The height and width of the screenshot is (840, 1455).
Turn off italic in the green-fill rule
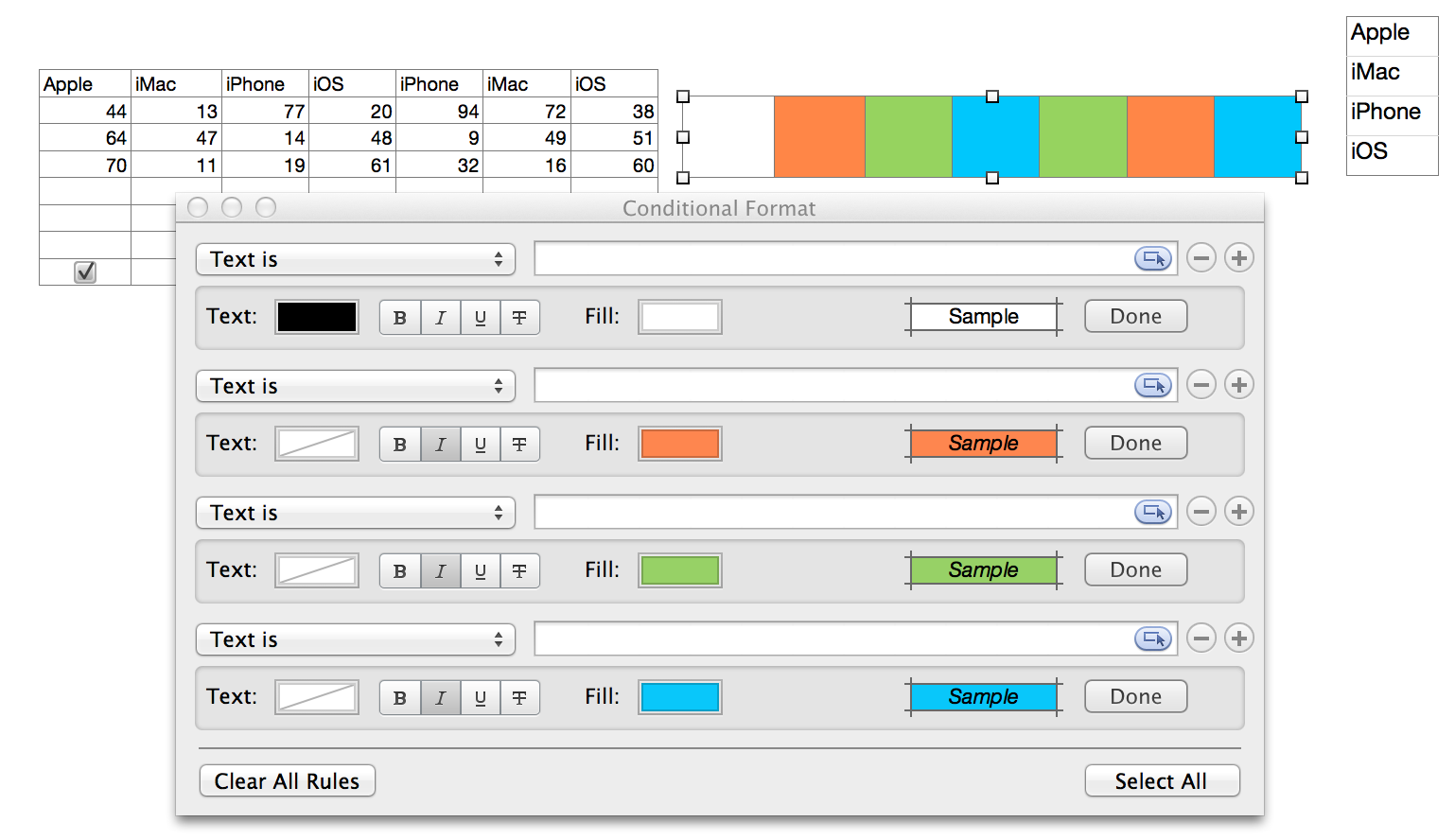tap(440, 571)
